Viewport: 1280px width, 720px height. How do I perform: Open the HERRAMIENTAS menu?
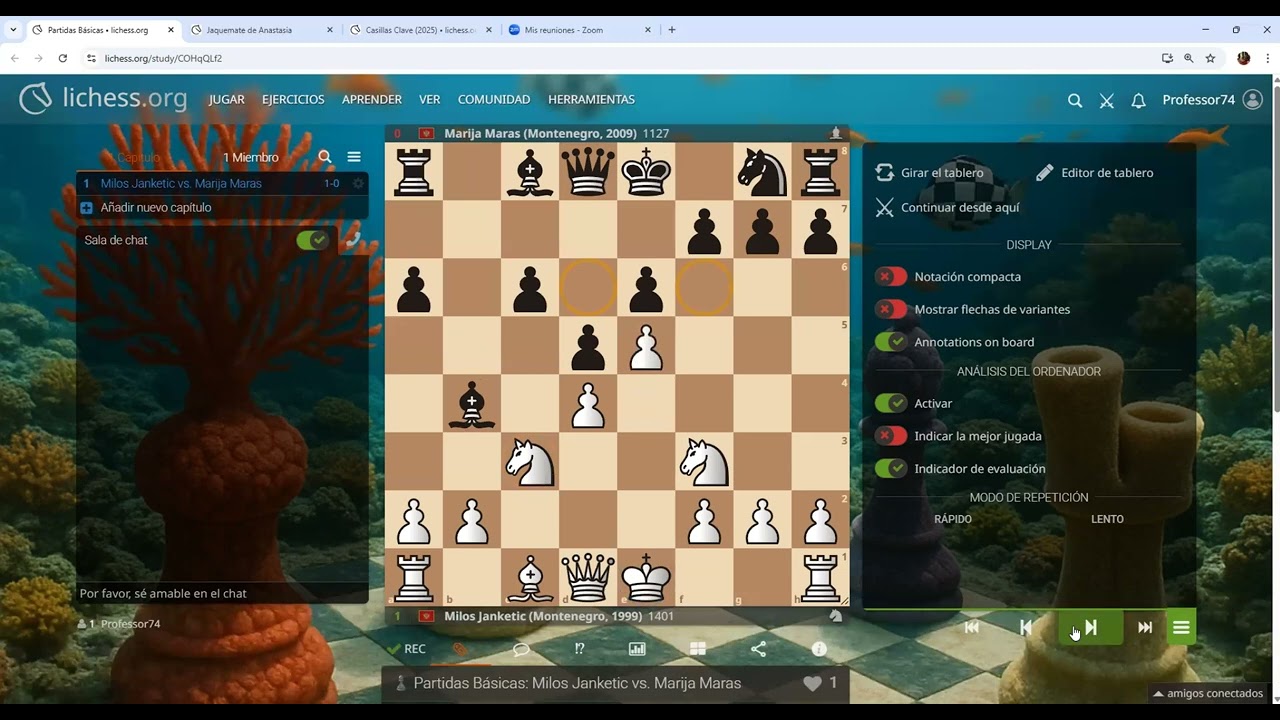(591, 100)
